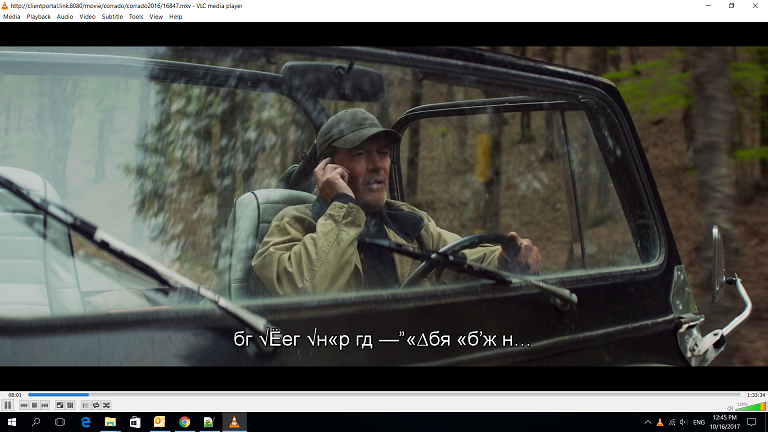Open the Outlook app on taskbar

(x=160, y=422)
